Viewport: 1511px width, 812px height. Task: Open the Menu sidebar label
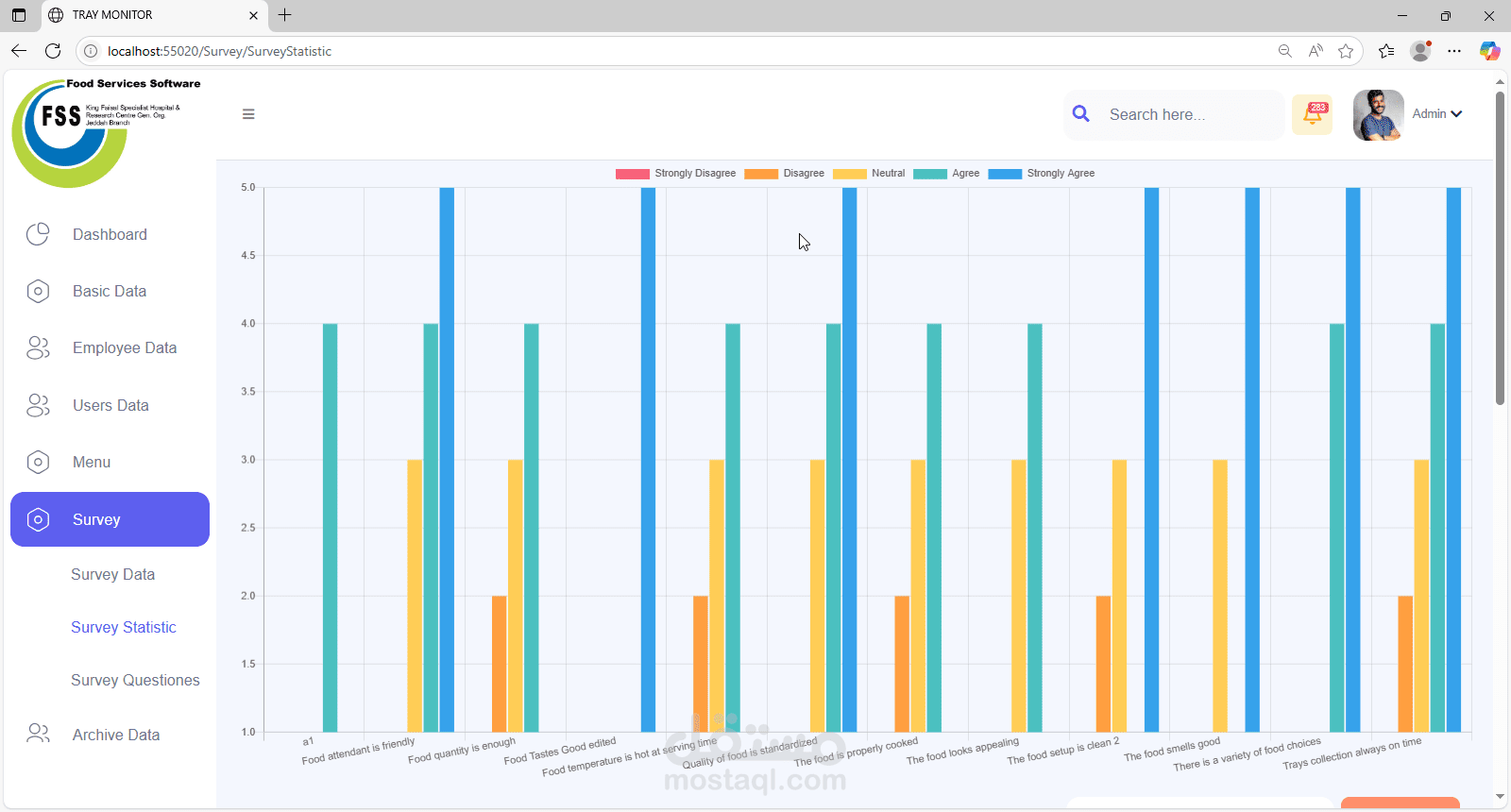92,462
